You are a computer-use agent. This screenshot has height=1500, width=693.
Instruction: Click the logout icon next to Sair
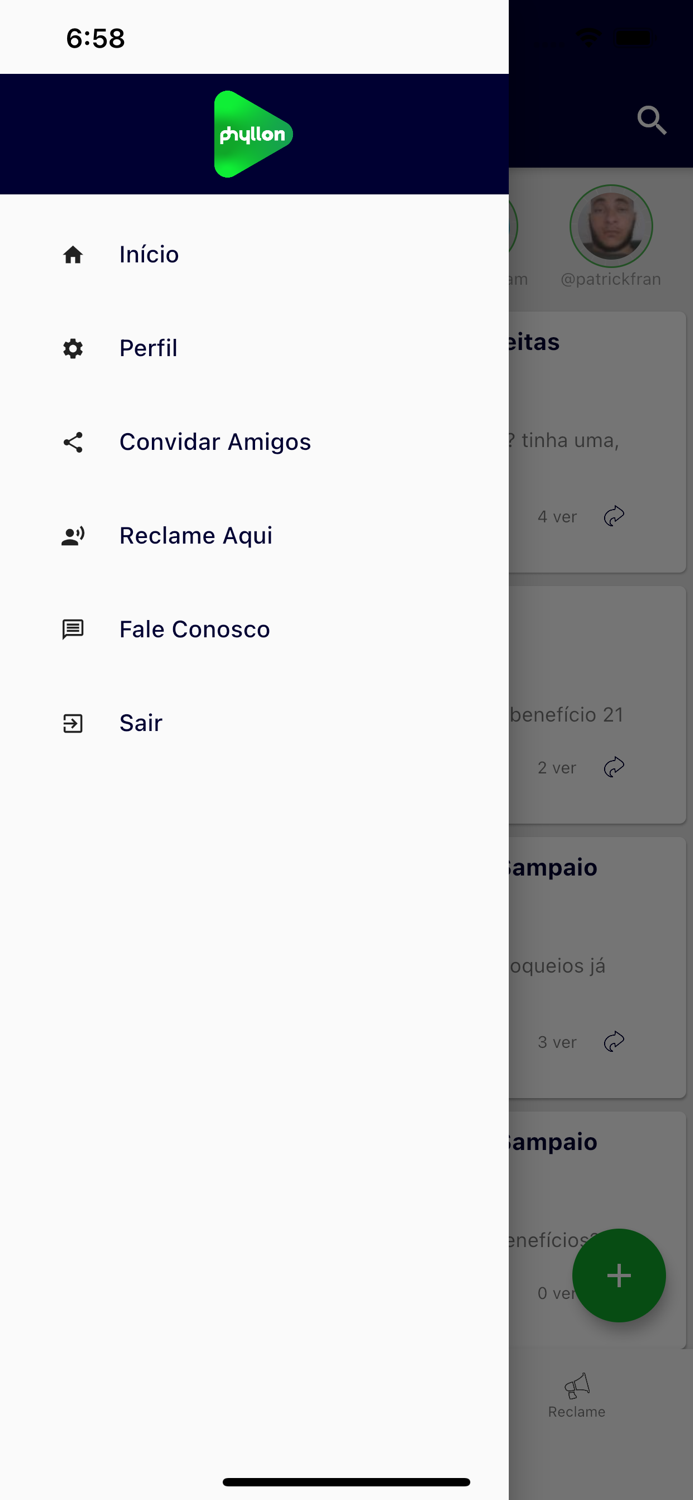tap(73, 722)
